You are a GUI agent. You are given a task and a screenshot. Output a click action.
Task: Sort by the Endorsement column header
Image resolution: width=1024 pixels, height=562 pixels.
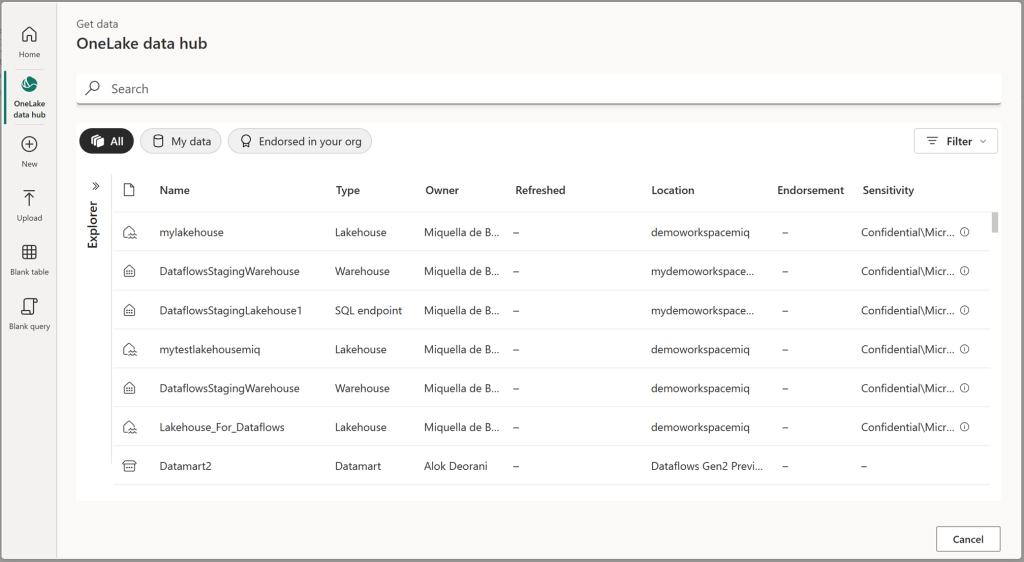(x=810, y=190)
